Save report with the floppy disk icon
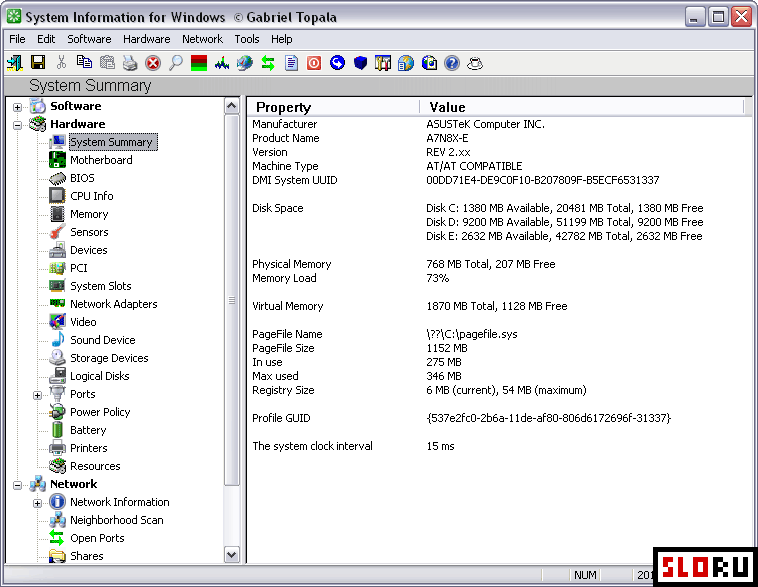This screenshot has height=587, width=758. click(x=38, y=62)
